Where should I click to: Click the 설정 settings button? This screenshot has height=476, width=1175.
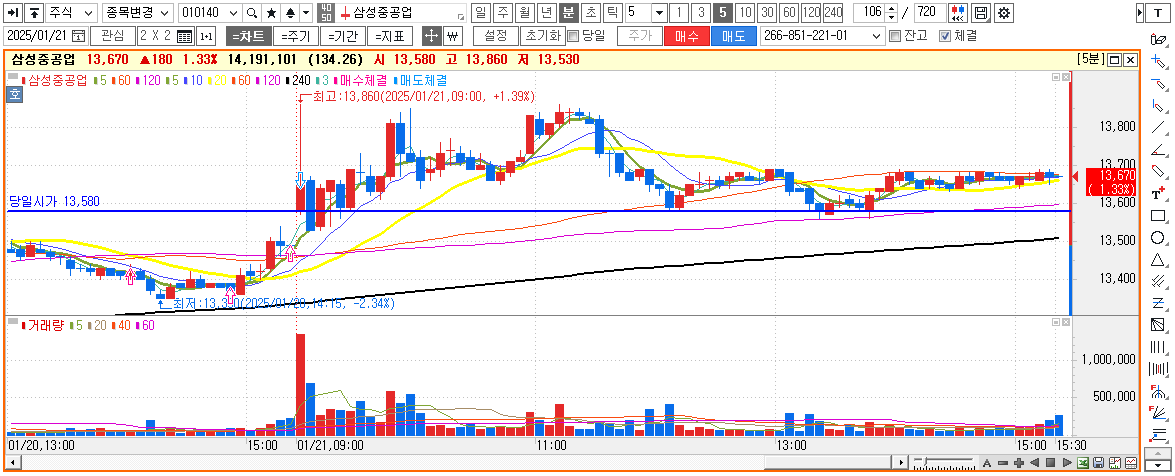click(496, 36)
